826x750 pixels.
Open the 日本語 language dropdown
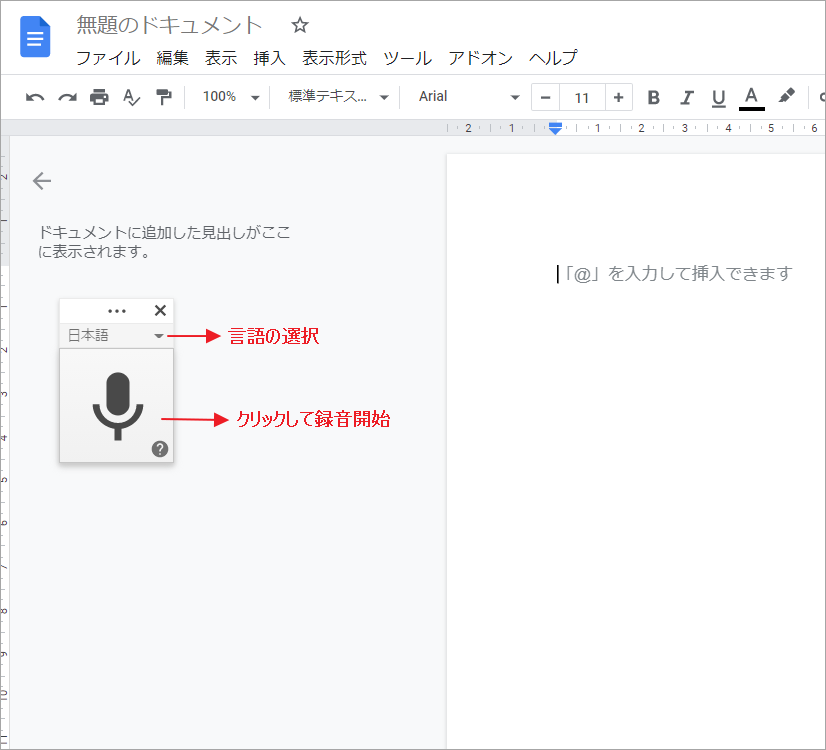click(x=116, y=335)
